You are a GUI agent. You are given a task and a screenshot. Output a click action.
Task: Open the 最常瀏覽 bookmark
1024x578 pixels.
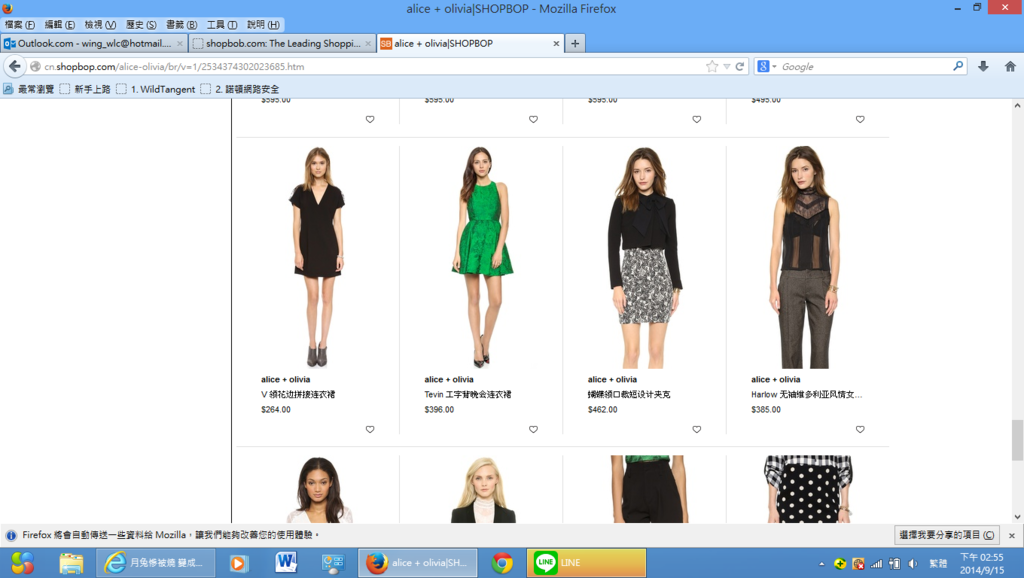tap(29, 89)
